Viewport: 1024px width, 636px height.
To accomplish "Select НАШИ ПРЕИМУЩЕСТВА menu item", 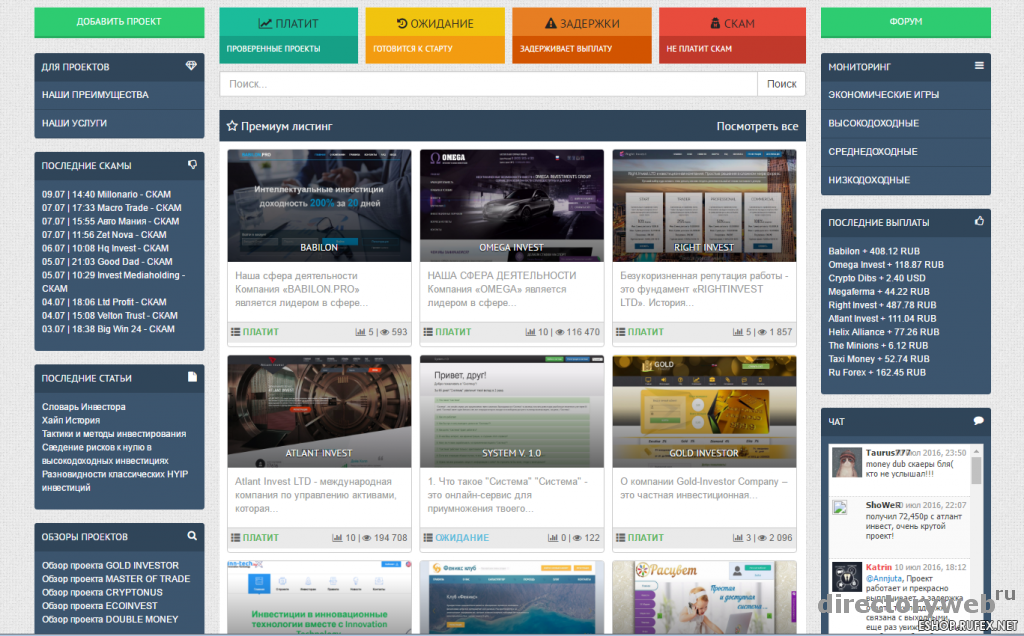I will pyautogui.click(x=119, y=95).
